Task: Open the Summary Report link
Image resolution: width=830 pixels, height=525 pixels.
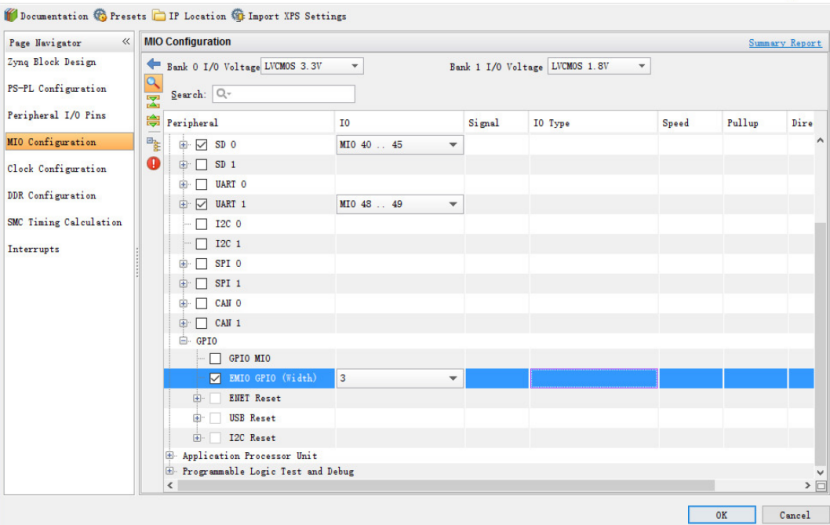Action: (x=785, y=43)
